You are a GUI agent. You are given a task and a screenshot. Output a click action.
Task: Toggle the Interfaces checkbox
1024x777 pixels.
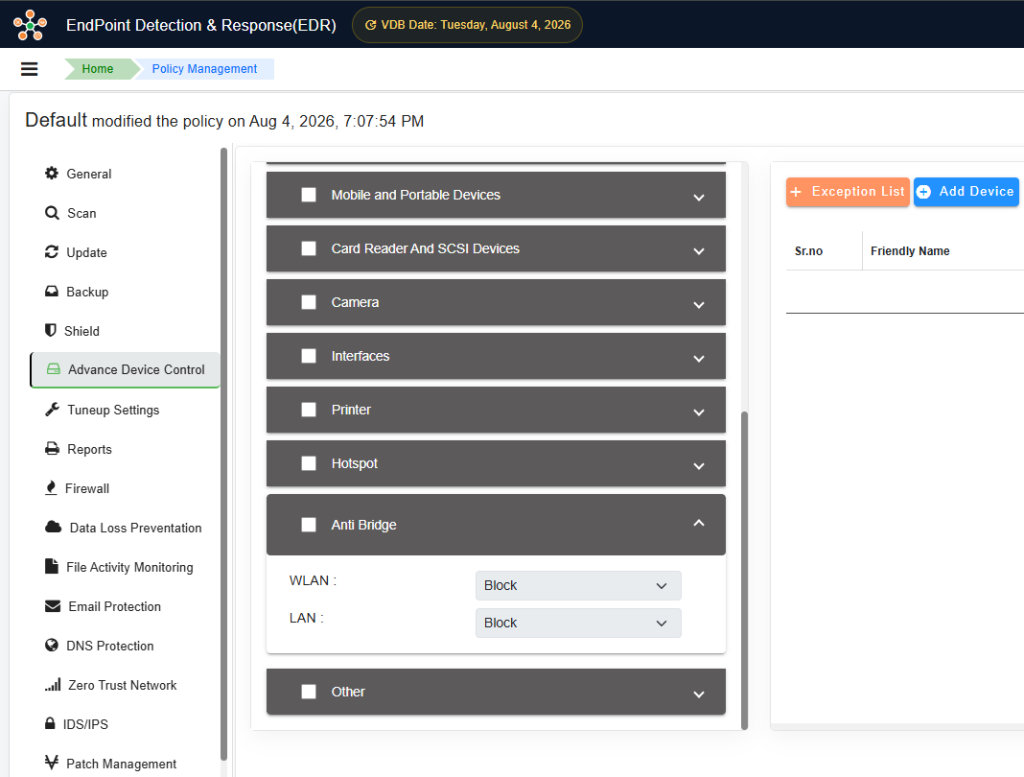click(x=309, y=356)
